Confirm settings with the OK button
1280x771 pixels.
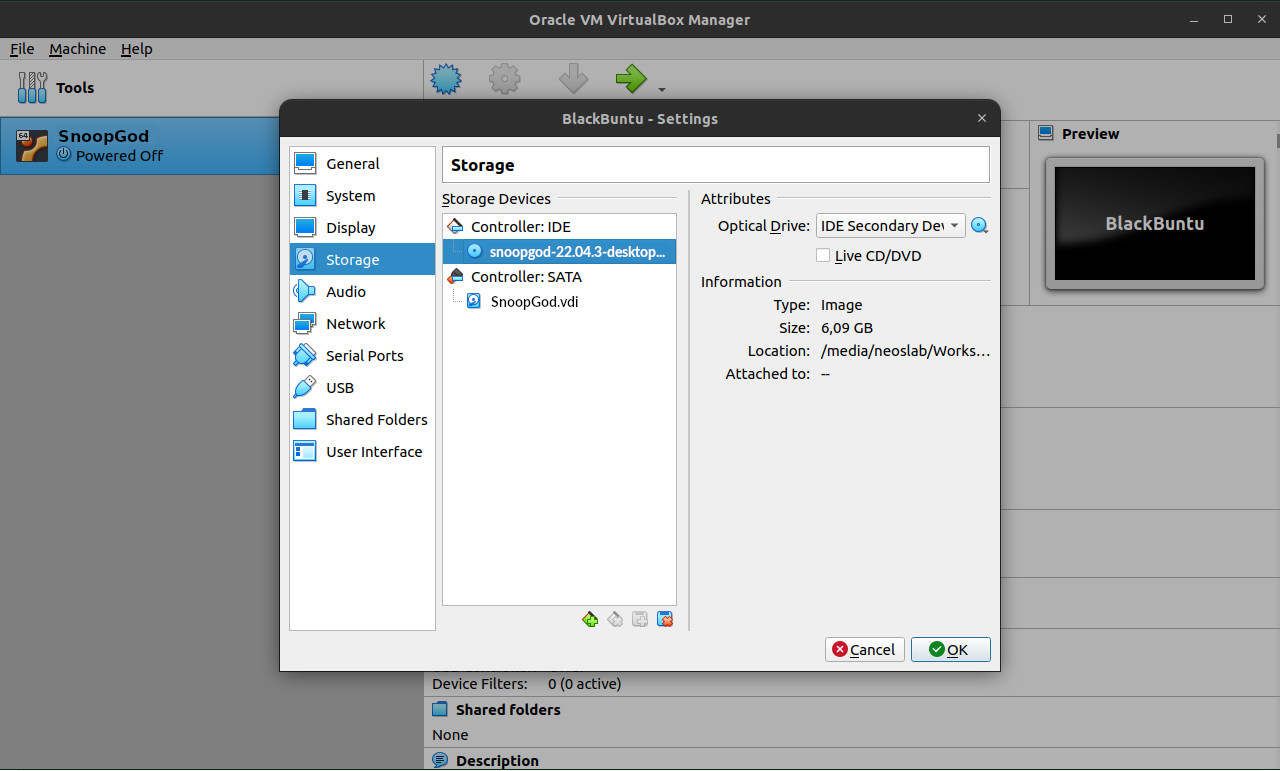(951, 650)
